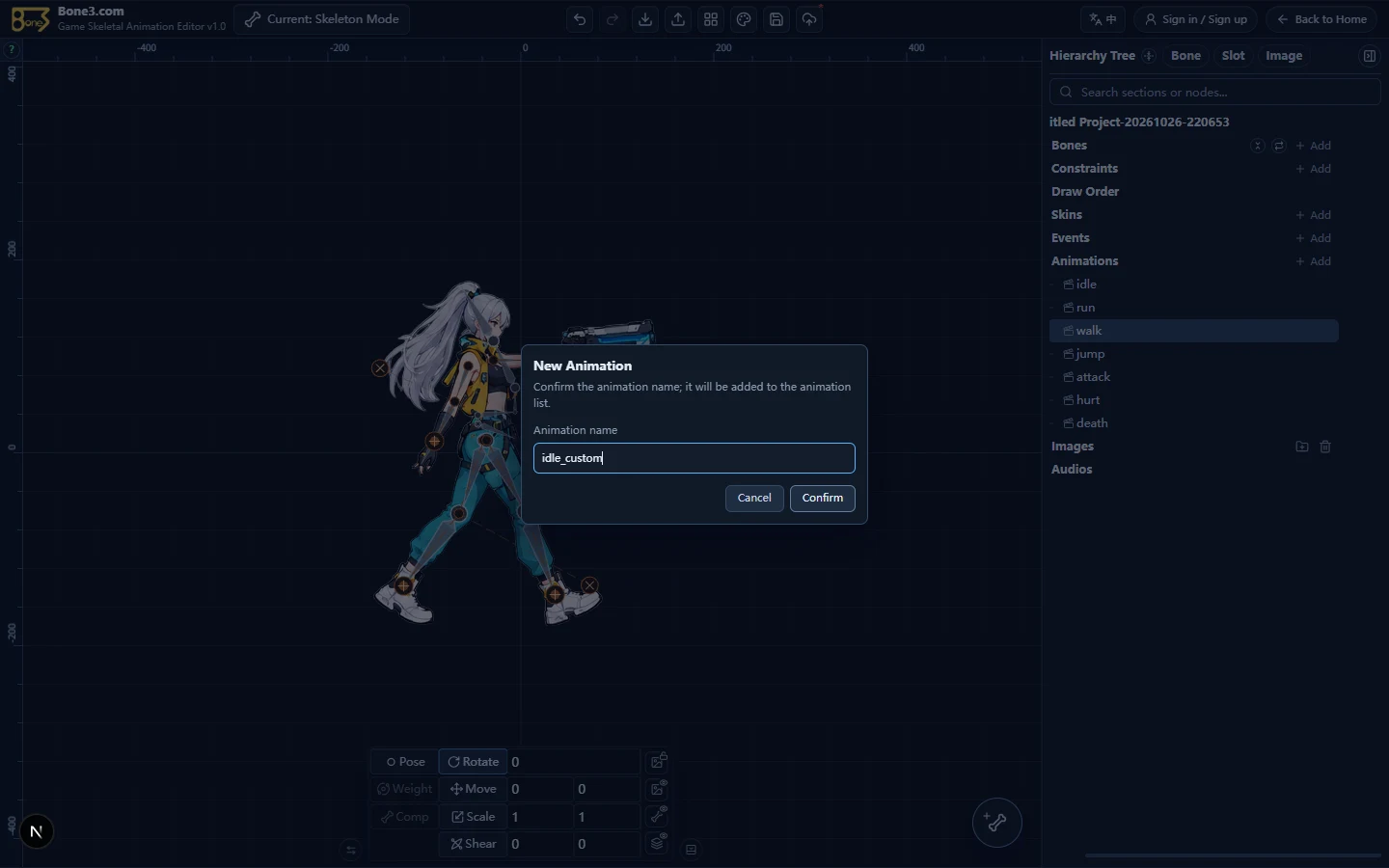Open the color palette theme icon

[744, 19]
